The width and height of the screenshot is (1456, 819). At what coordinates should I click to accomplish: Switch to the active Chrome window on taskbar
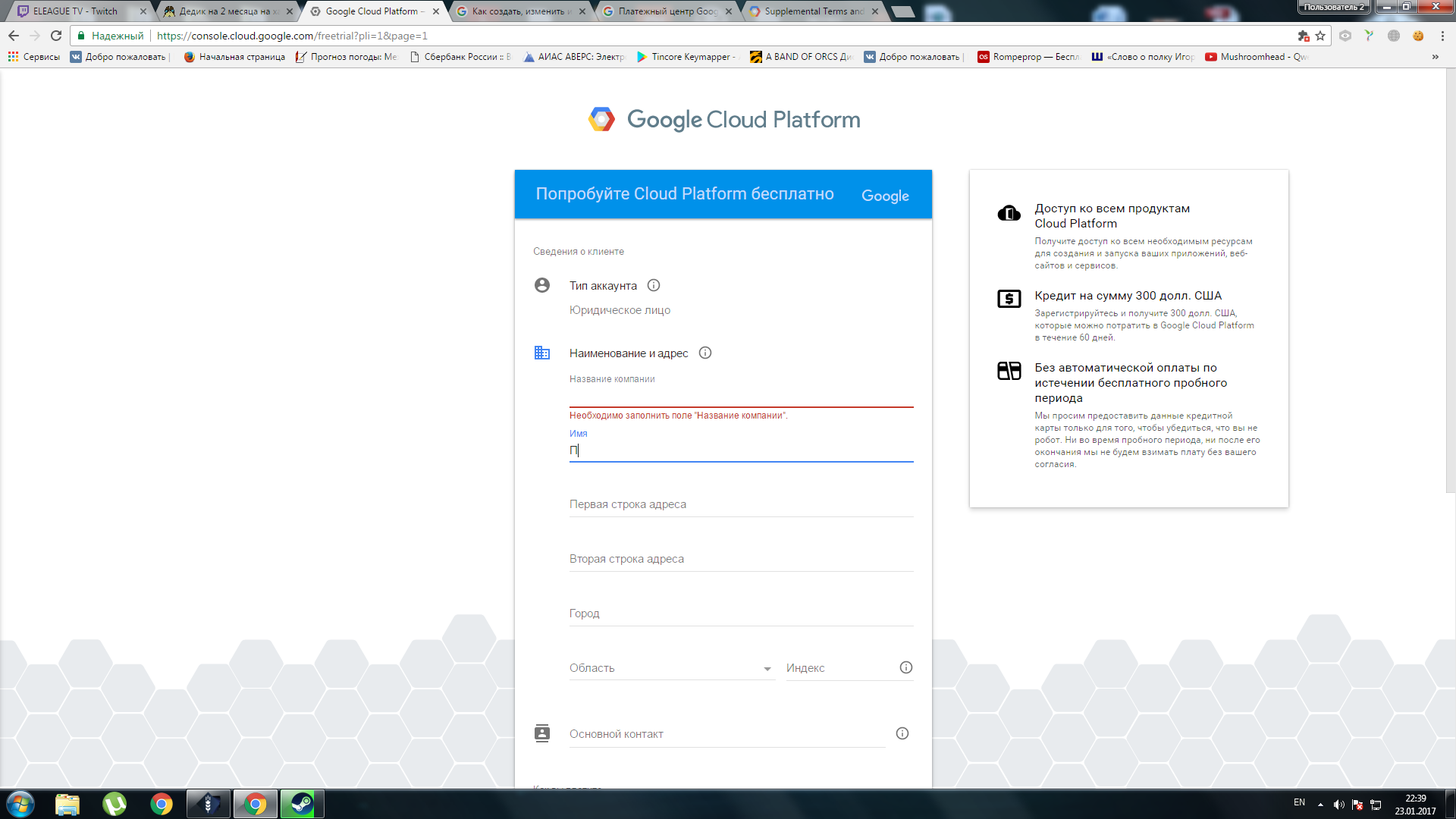point(256,804)
